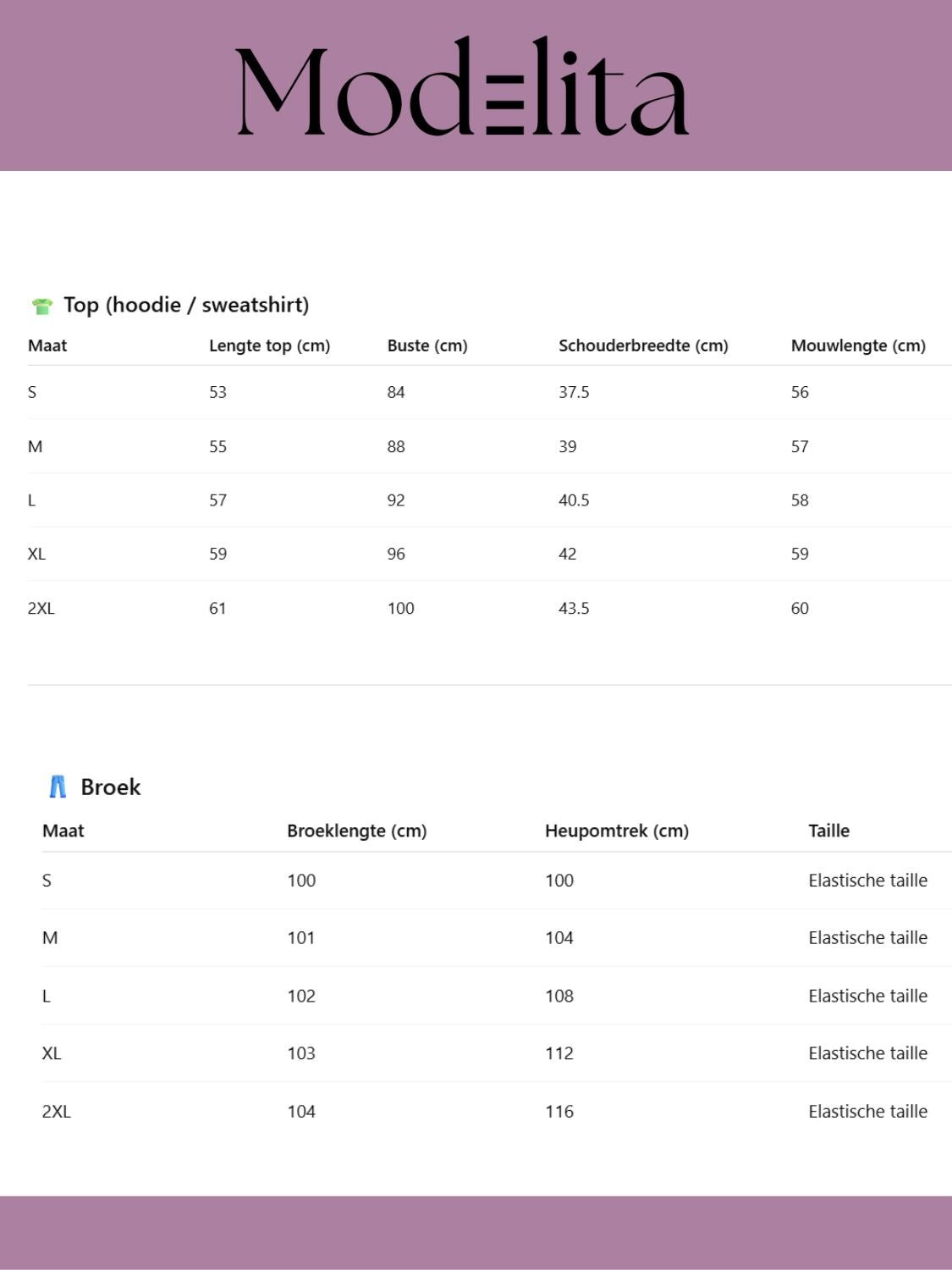952x1270 pixels.
Task: Click the Modelita logo
Action: (462, 88)
